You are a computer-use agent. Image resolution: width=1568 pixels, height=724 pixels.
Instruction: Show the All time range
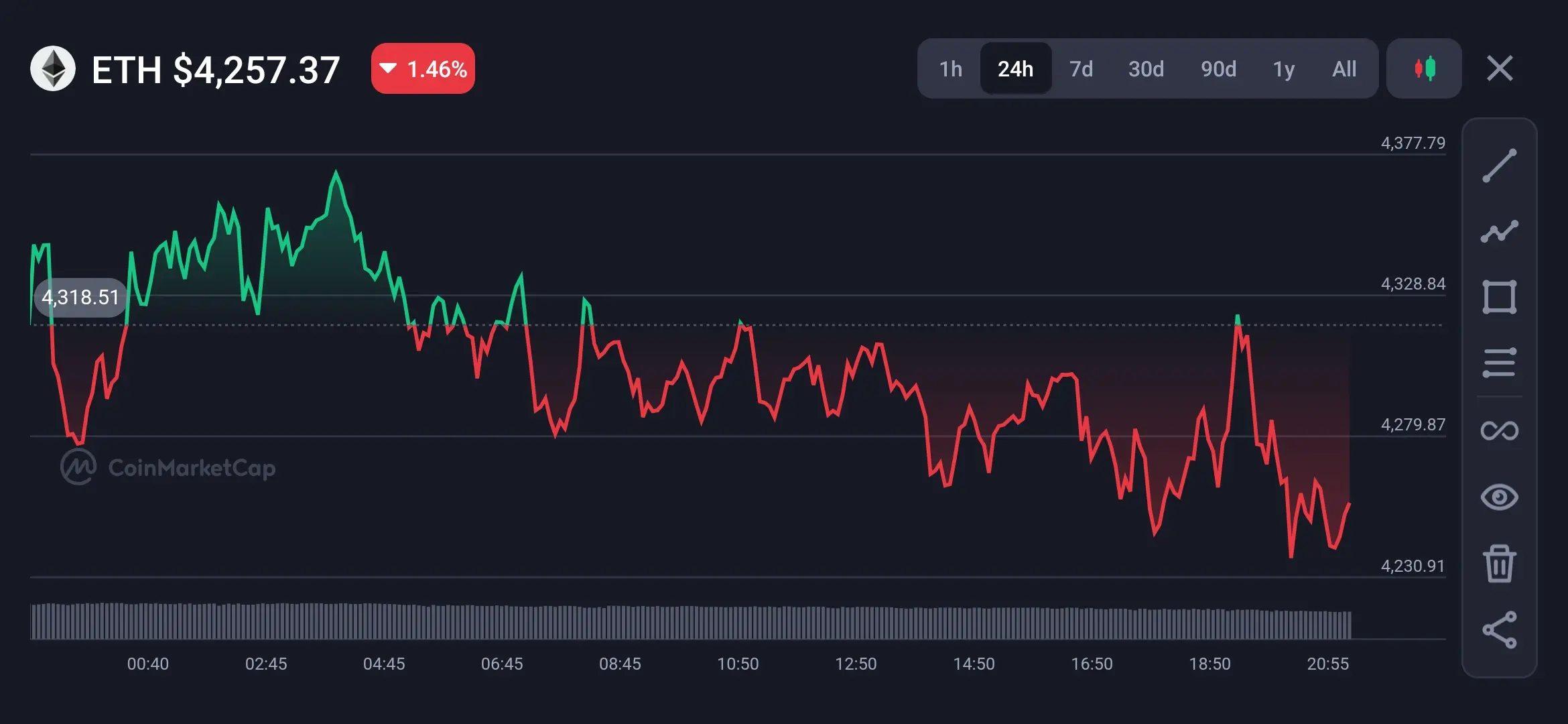(1344, 68)
